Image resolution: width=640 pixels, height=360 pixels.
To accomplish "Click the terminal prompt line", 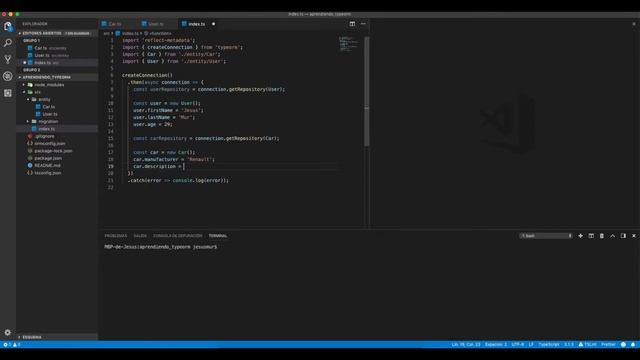I will click(x=161, y=247).
